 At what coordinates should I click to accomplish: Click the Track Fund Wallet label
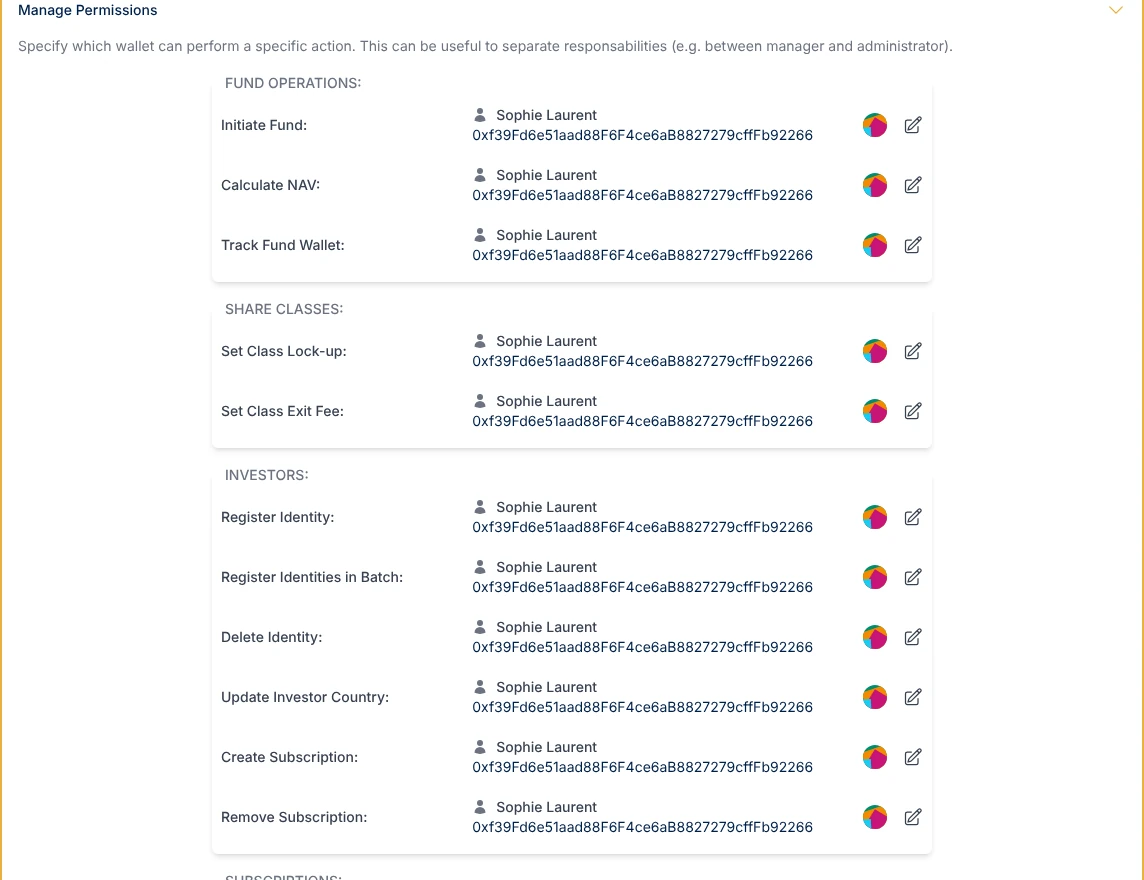pos(282,244)
